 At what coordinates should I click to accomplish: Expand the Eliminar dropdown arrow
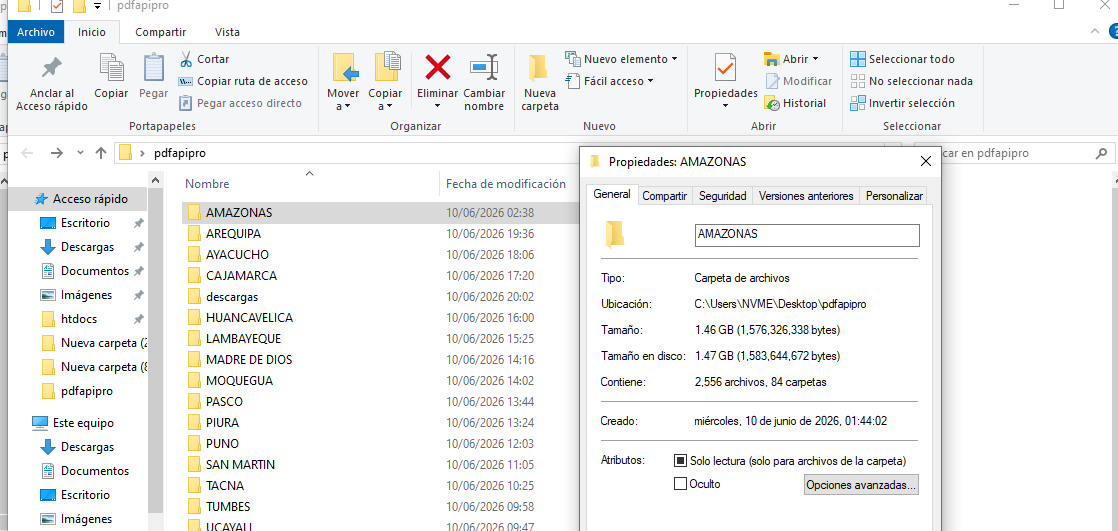(x=438, y=106)
